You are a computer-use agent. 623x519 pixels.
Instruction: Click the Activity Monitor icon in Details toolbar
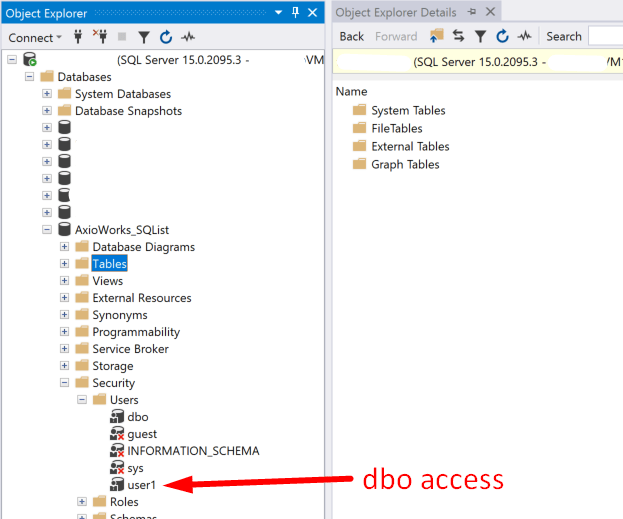pos(524,36)
